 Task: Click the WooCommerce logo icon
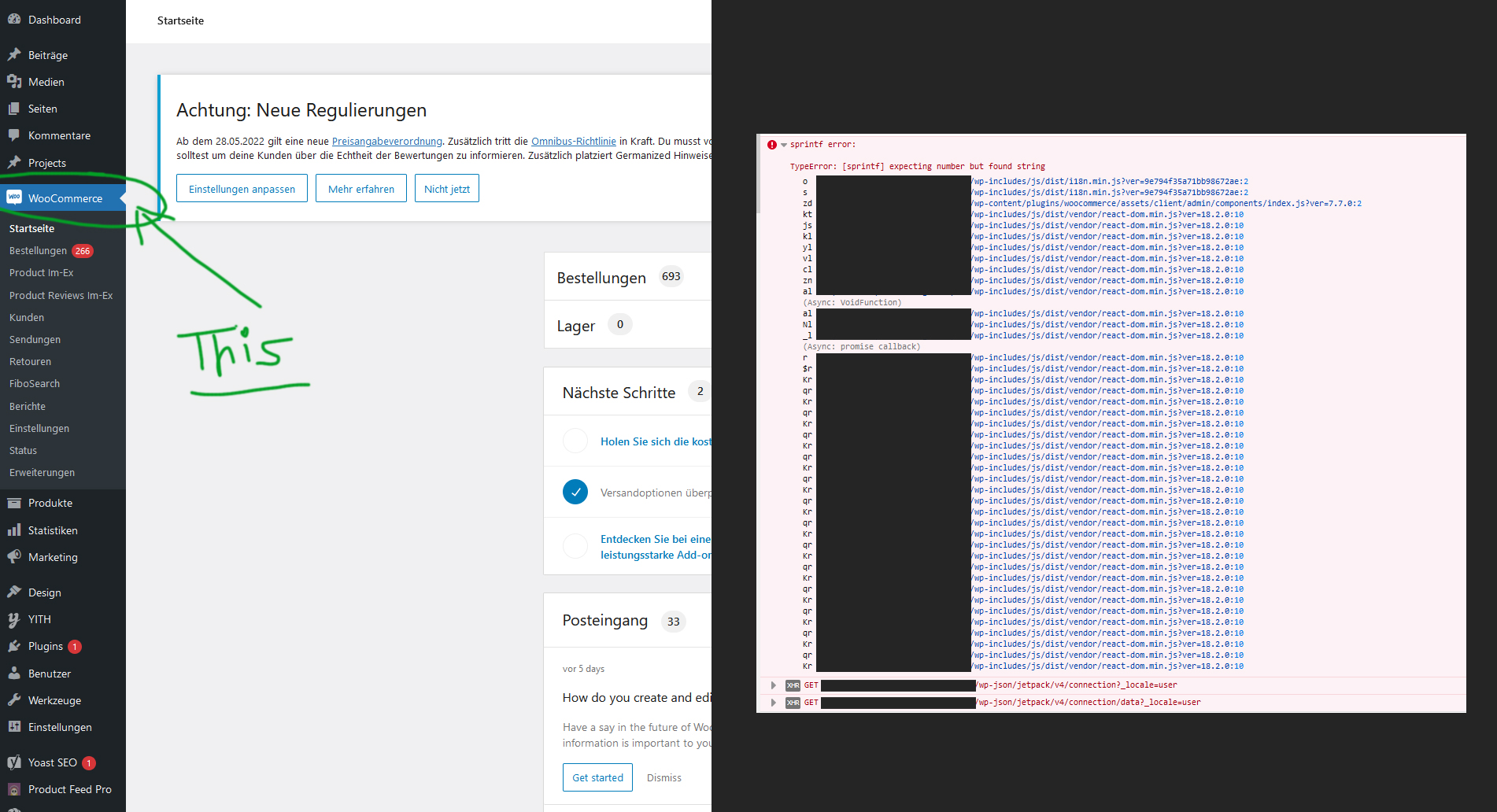14,197
